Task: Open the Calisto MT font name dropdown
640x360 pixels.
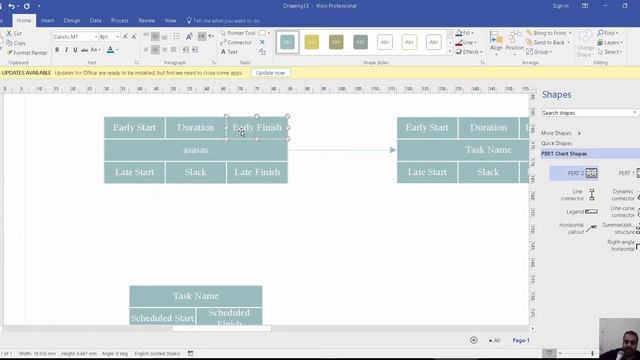Action: (x=96, y=37)
